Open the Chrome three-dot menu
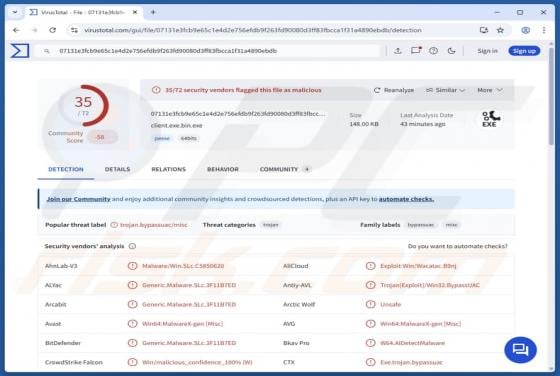 click(x=544, y=30)
